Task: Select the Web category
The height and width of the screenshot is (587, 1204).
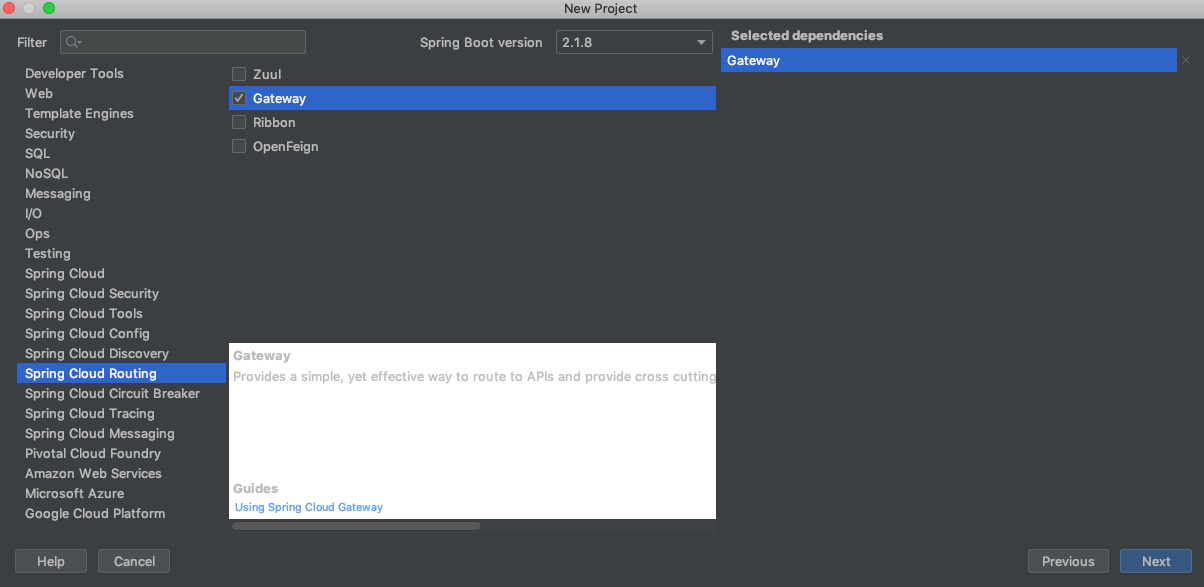Action: coord(39,93)
